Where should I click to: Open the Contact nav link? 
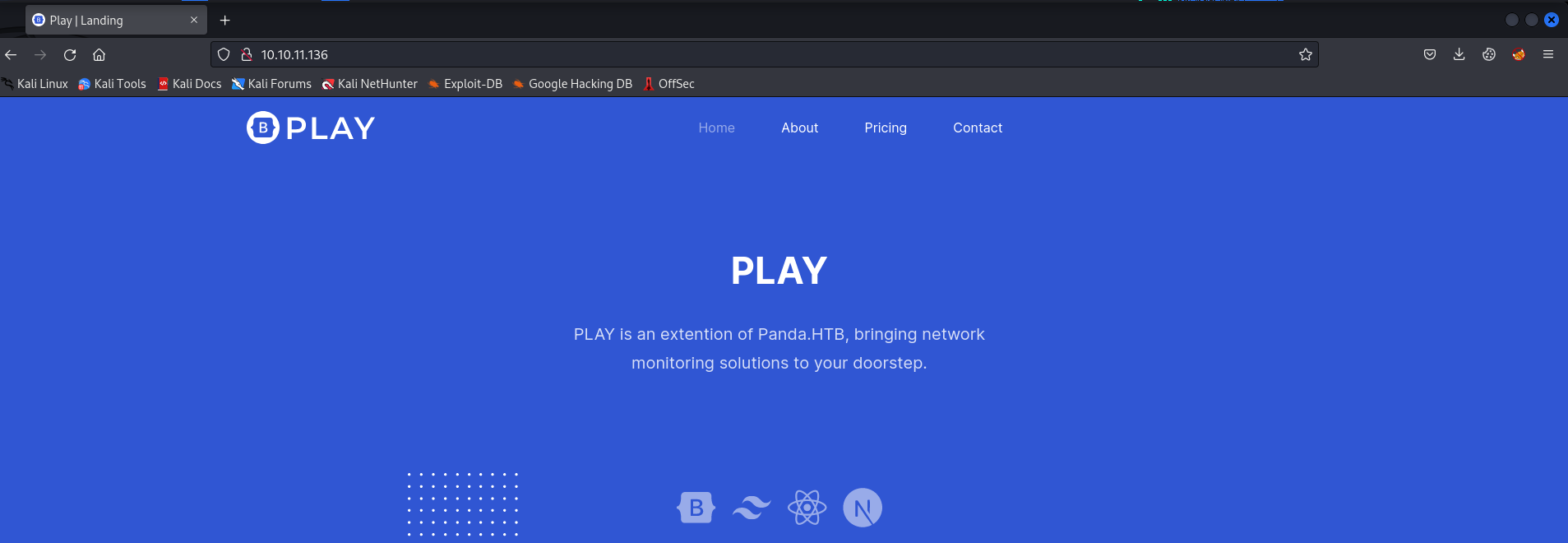point(978,128)
